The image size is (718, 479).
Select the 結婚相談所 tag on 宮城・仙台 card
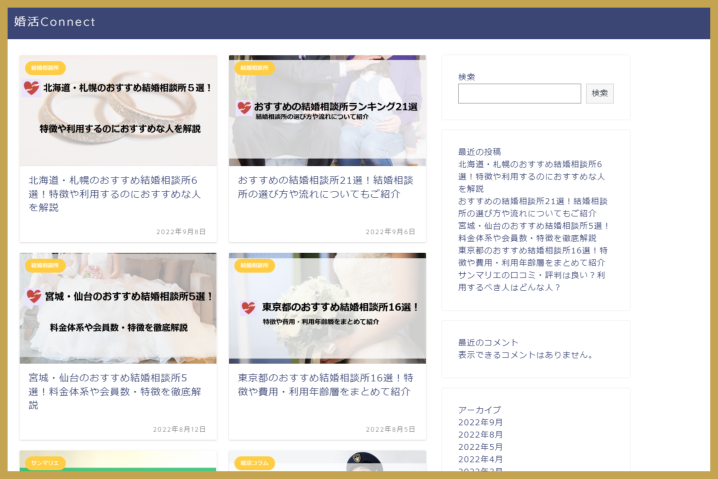[x=45, y=266]
